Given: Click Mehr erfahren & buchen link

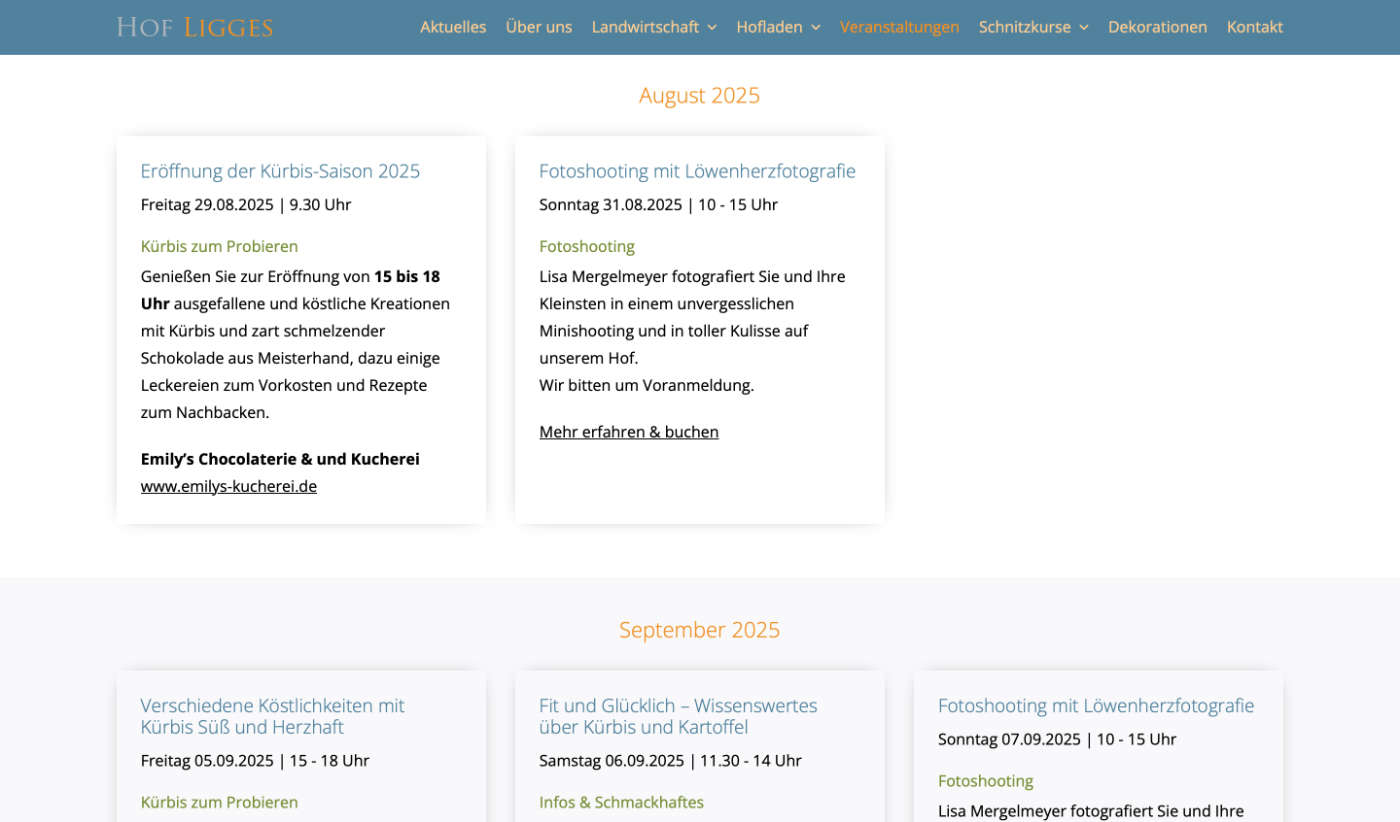Looking at the screenshot, I should (628, 432).
